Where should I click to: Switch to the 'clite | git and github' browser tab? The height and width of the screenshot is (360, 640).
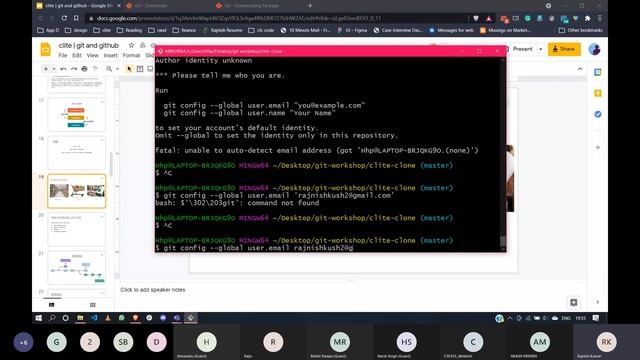pyautogui.click(x=78, y=6)
